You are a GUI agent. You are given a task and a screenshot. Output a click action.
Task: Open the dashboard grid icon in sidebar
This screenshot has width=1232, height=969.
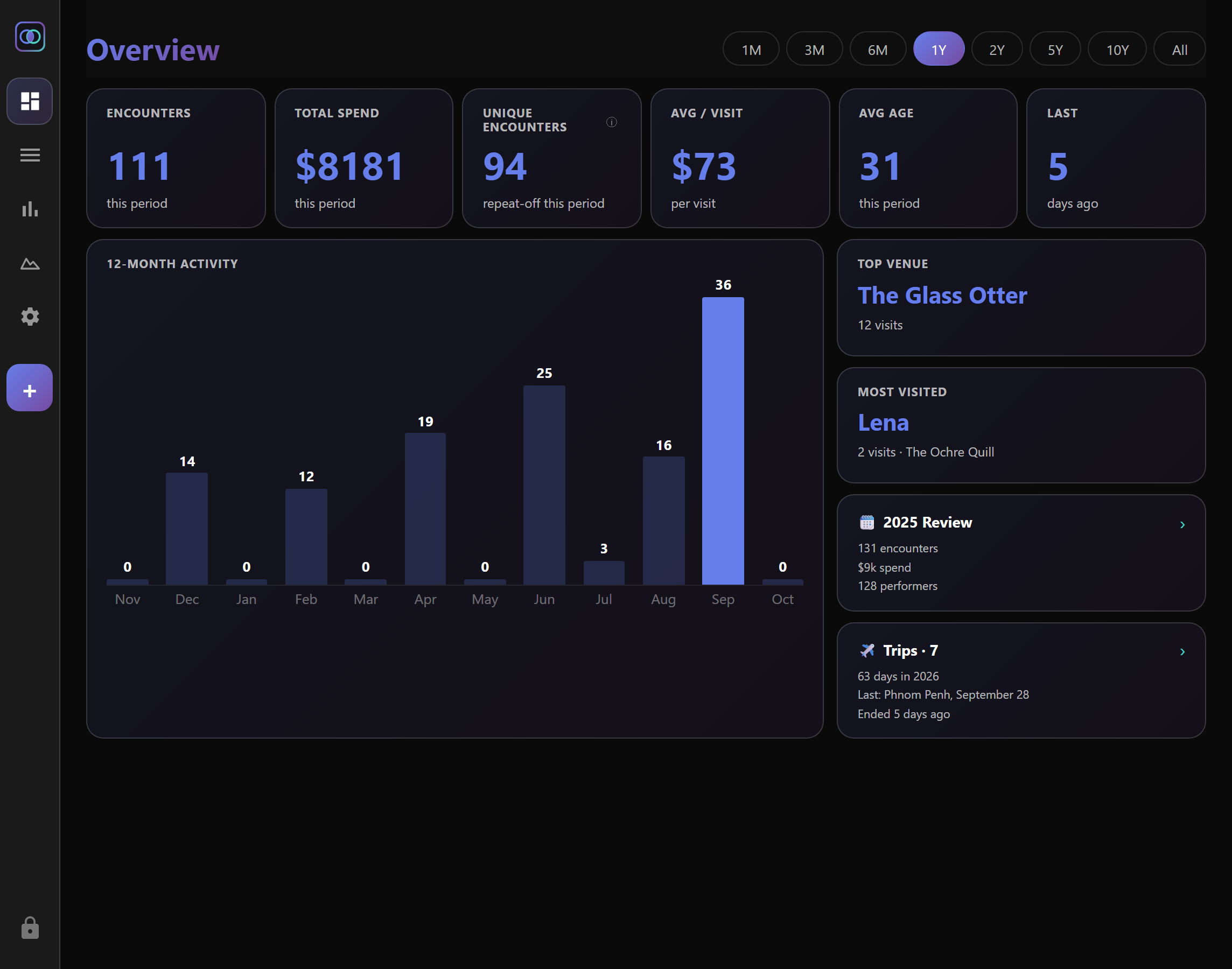[30, 101]
